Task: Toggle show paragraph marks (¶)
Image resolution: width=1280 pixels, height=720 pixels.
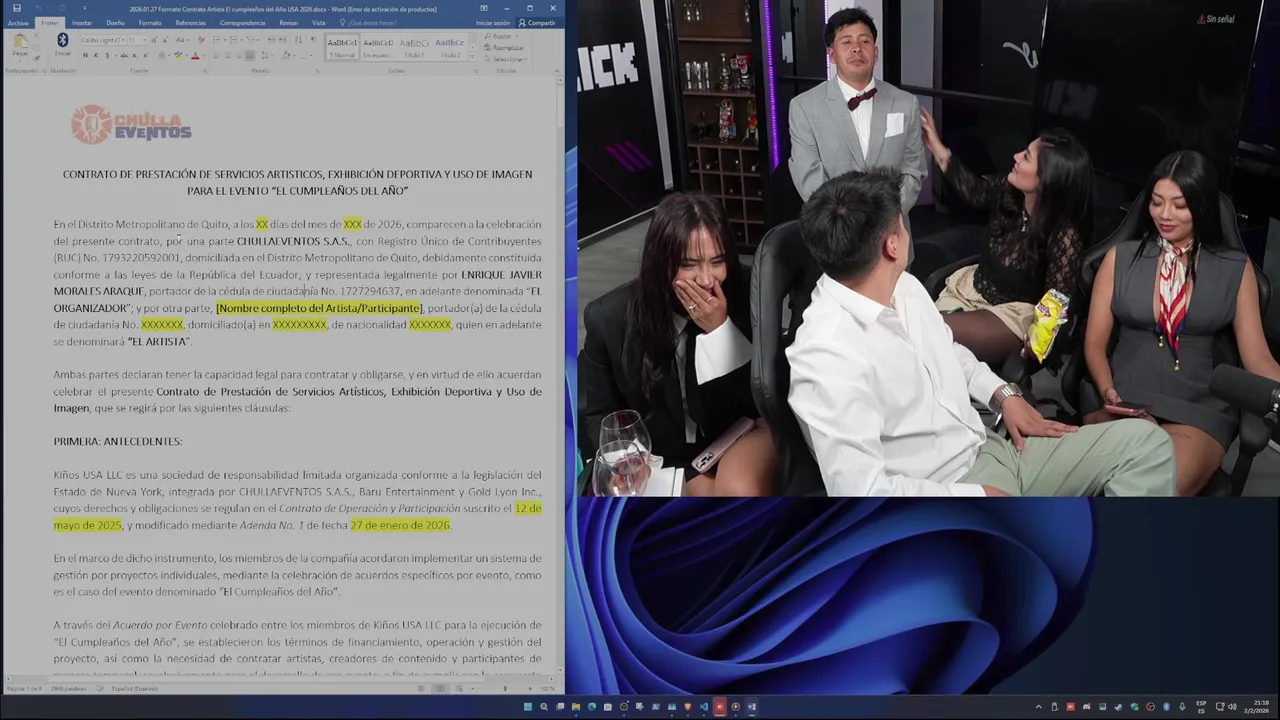Action: pyautogui.click(x=313, y=39)
